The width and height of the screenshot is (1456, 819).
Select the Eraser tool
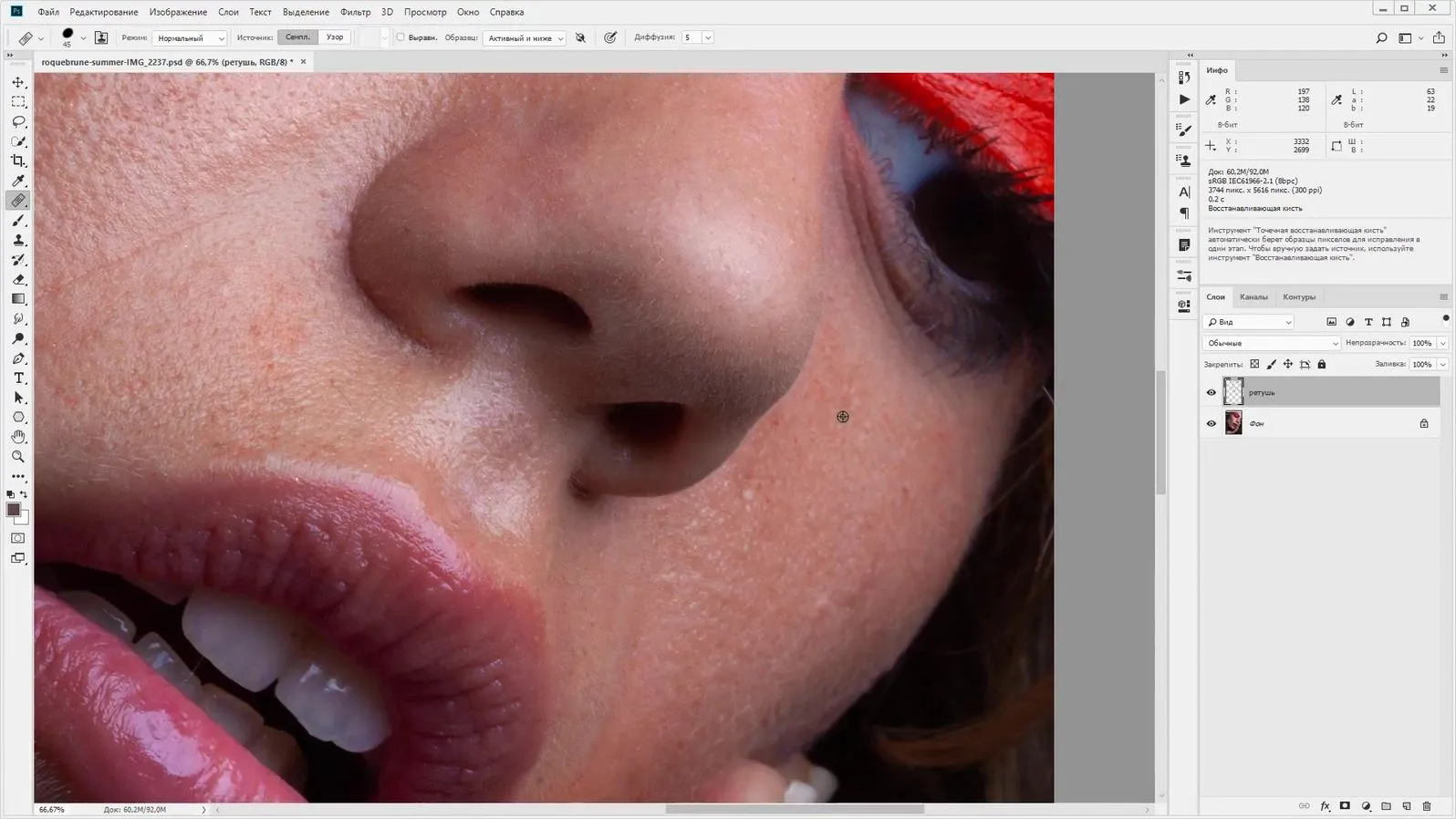tap(18, 279)
